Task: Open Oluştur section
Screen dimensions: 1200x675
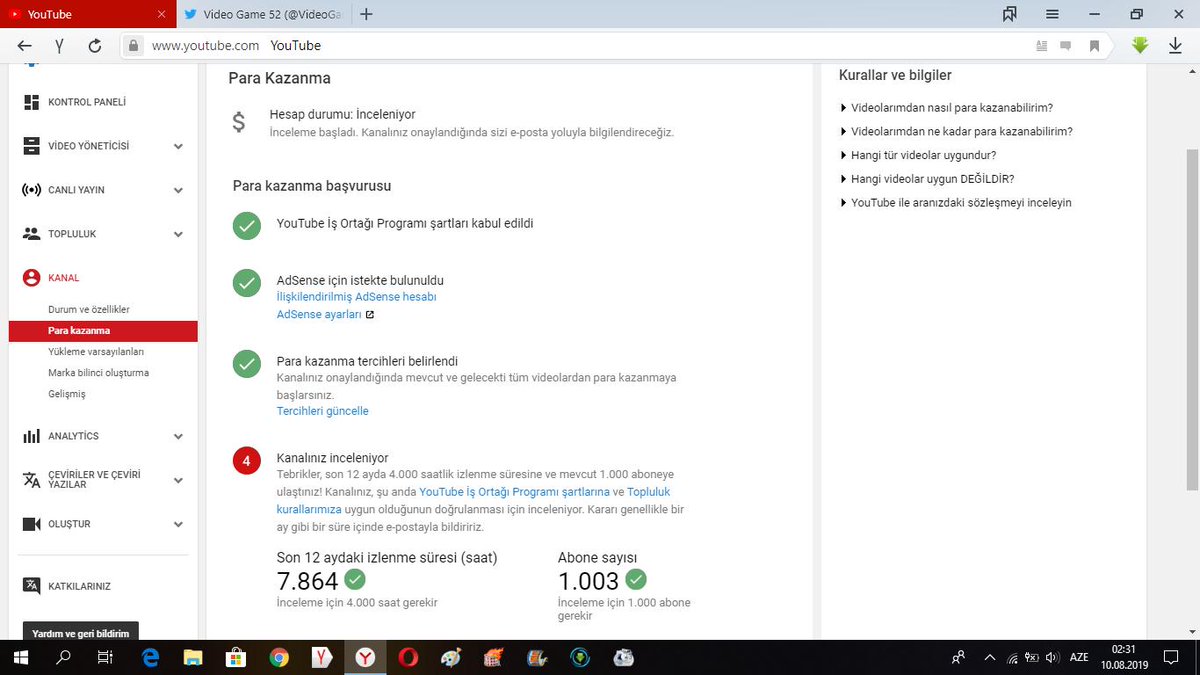Action: (x=69, y=524)
